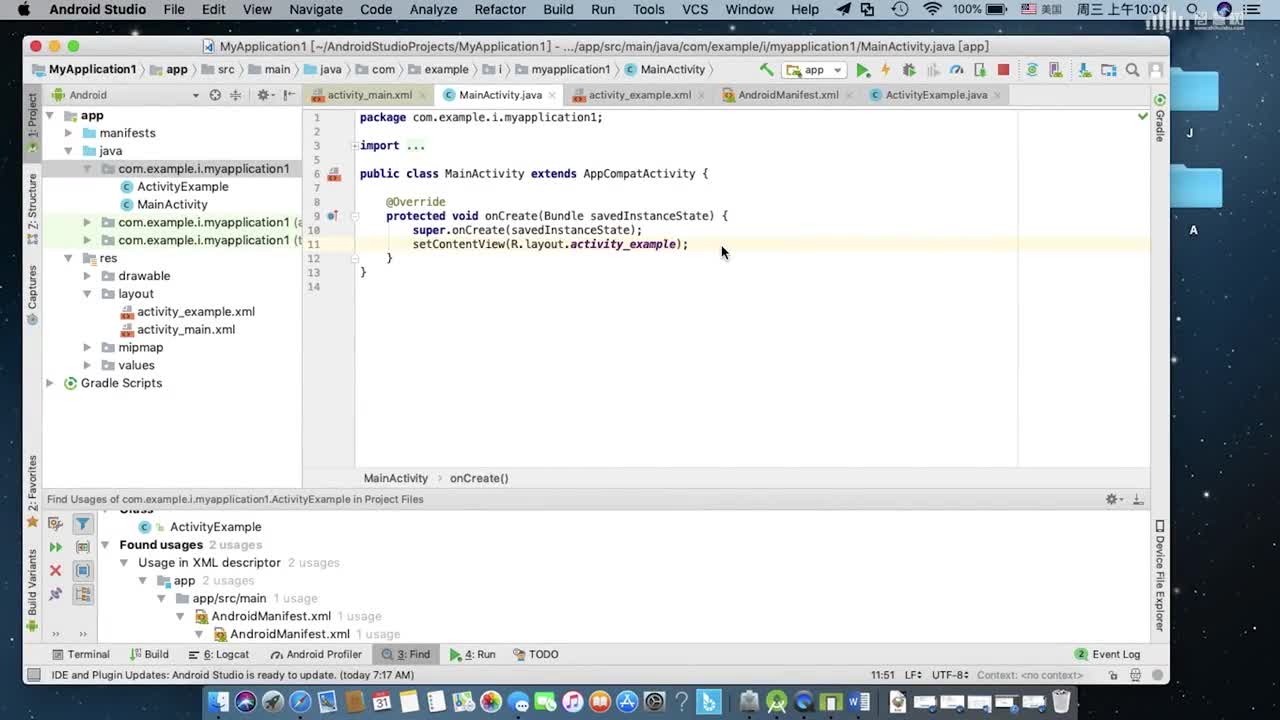
Task: Close the activity_example.xml tab
Action: [x=701, y=96]
